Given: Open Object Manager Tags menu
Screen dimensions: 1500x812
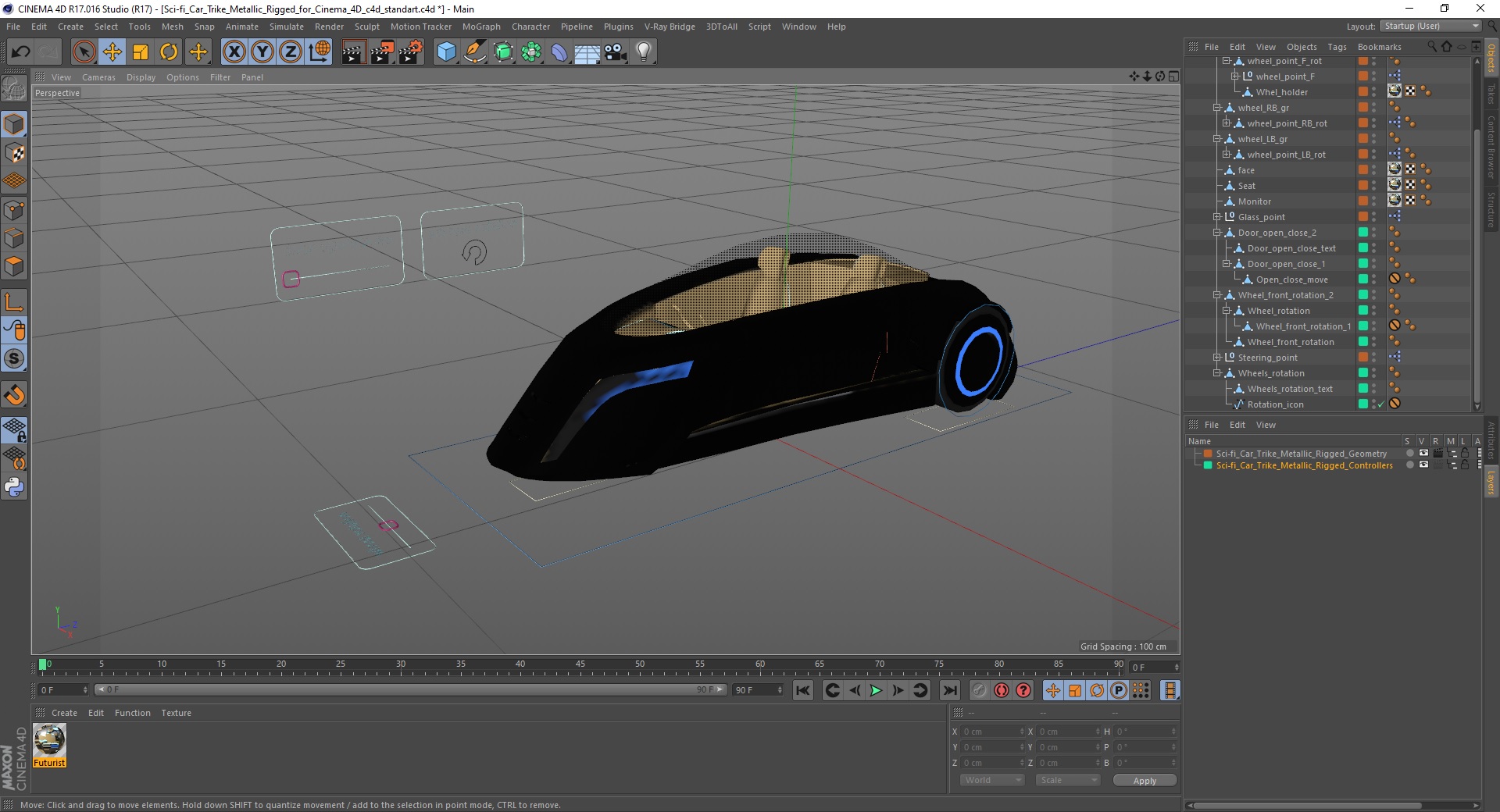Looking at the screenshot, I should [x=1337, y=47].
